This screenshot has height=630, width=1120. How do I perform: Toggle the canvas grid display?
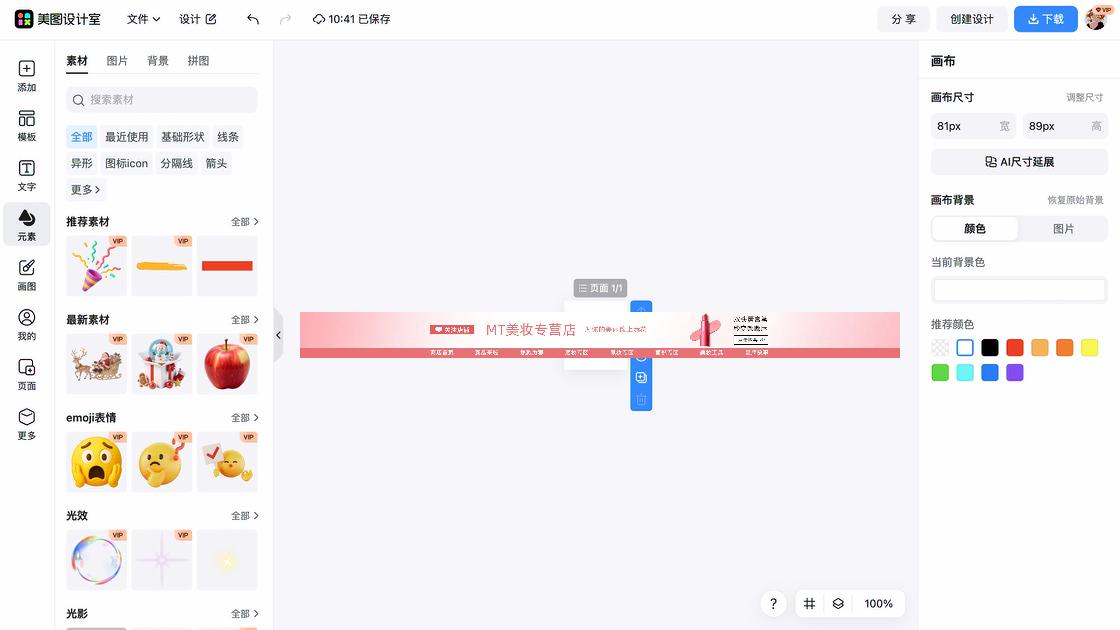[x=809, y=604]
